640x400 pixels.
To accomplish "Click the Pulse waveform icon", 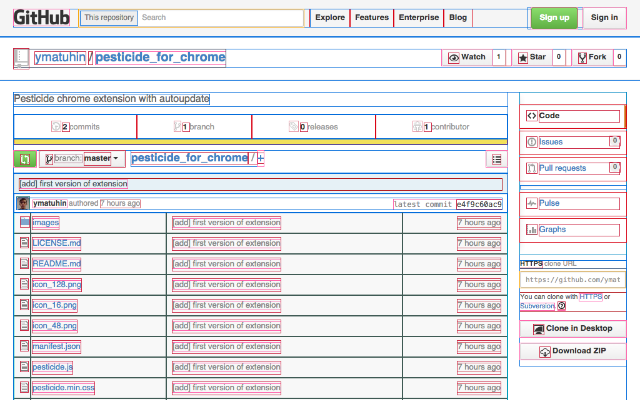I will point(531,203).
